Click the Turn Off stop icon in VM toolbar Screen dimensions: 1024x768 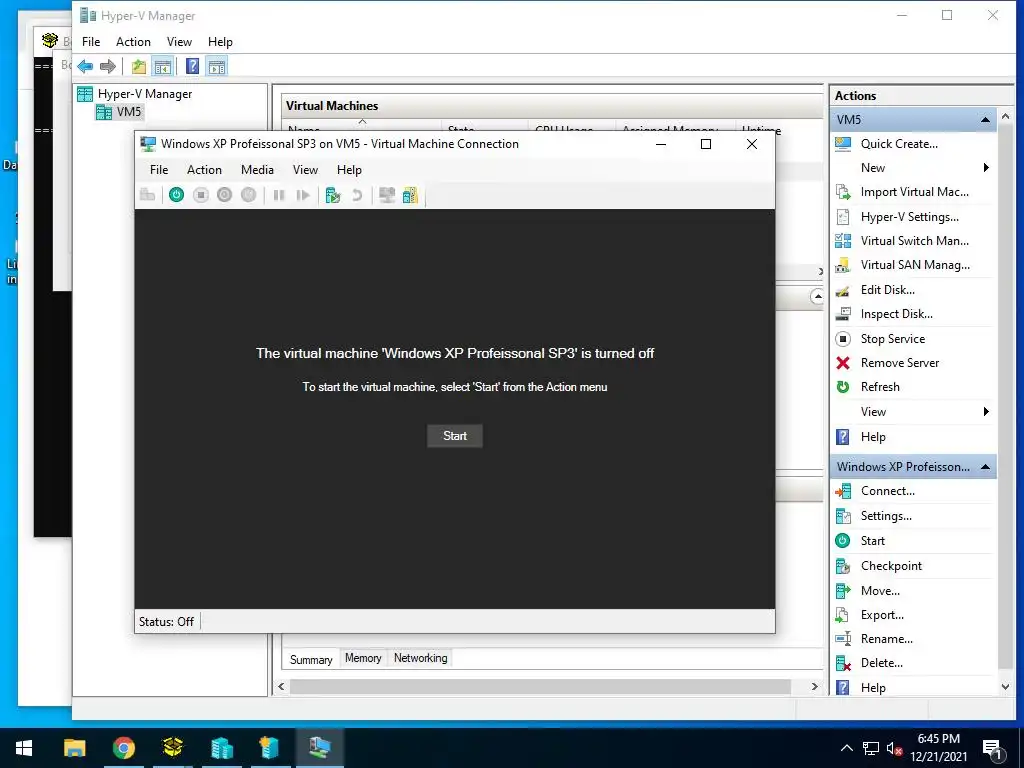[x=200, y=195]
